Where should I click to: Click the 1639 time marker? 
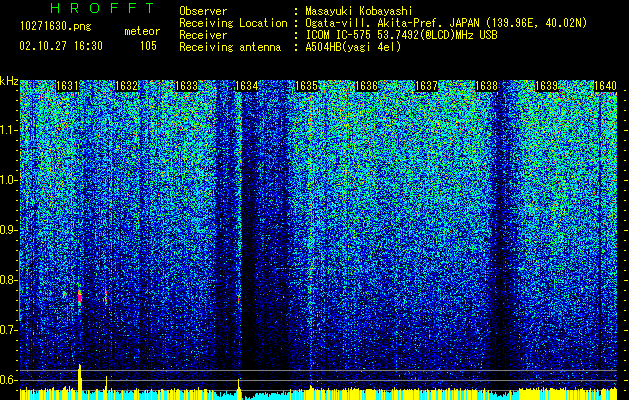(x=546, y=86)
